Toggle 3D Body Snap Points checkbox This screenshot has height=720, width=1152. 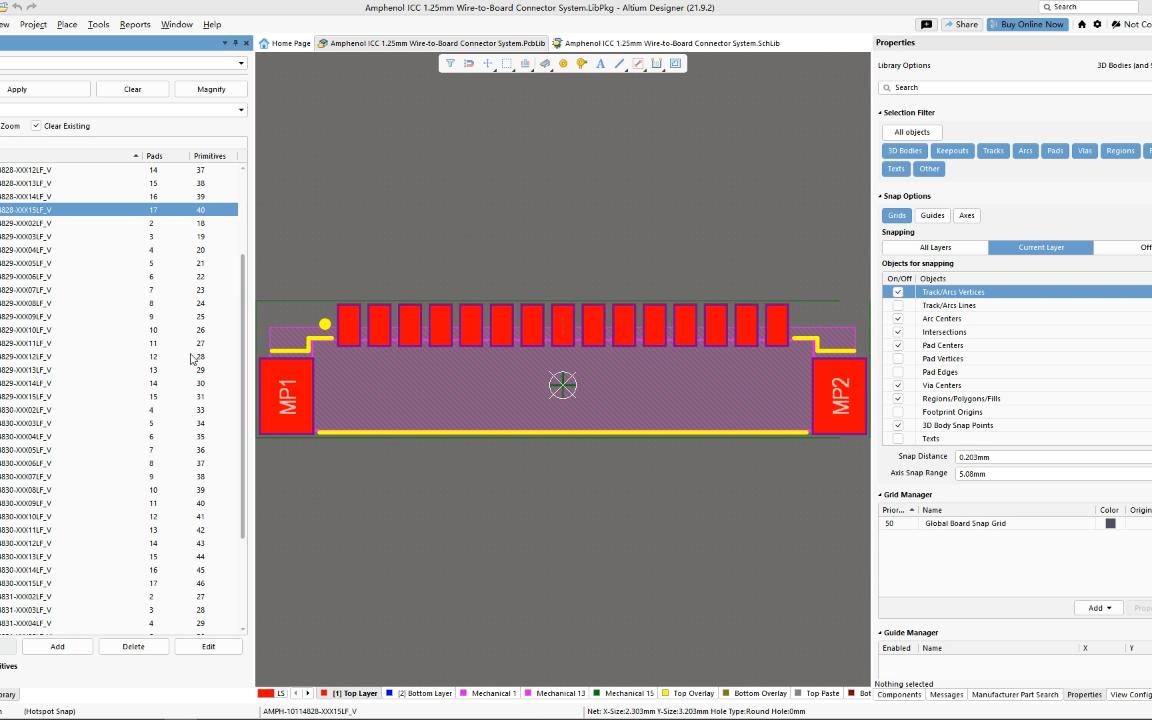(898, 425)
